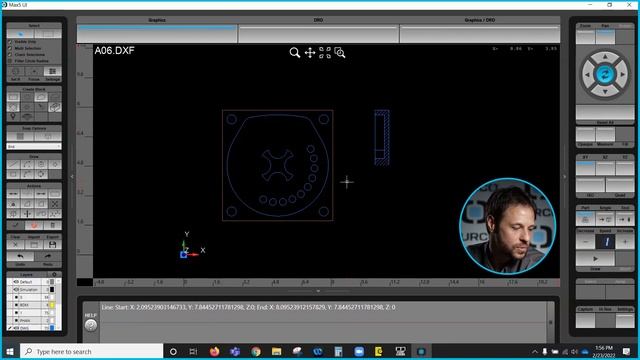Toggle the Chain Selections checkbox

pyautogui.click(x=10, y=54)
